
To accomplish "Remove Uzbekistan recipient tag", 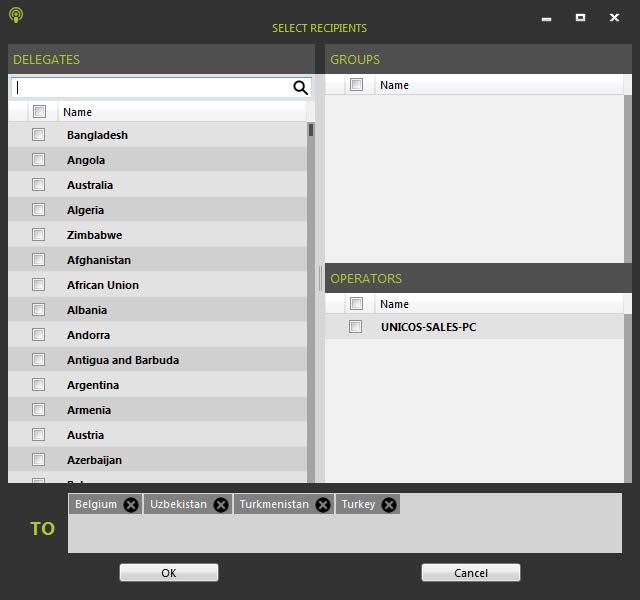I will point(220,505).
